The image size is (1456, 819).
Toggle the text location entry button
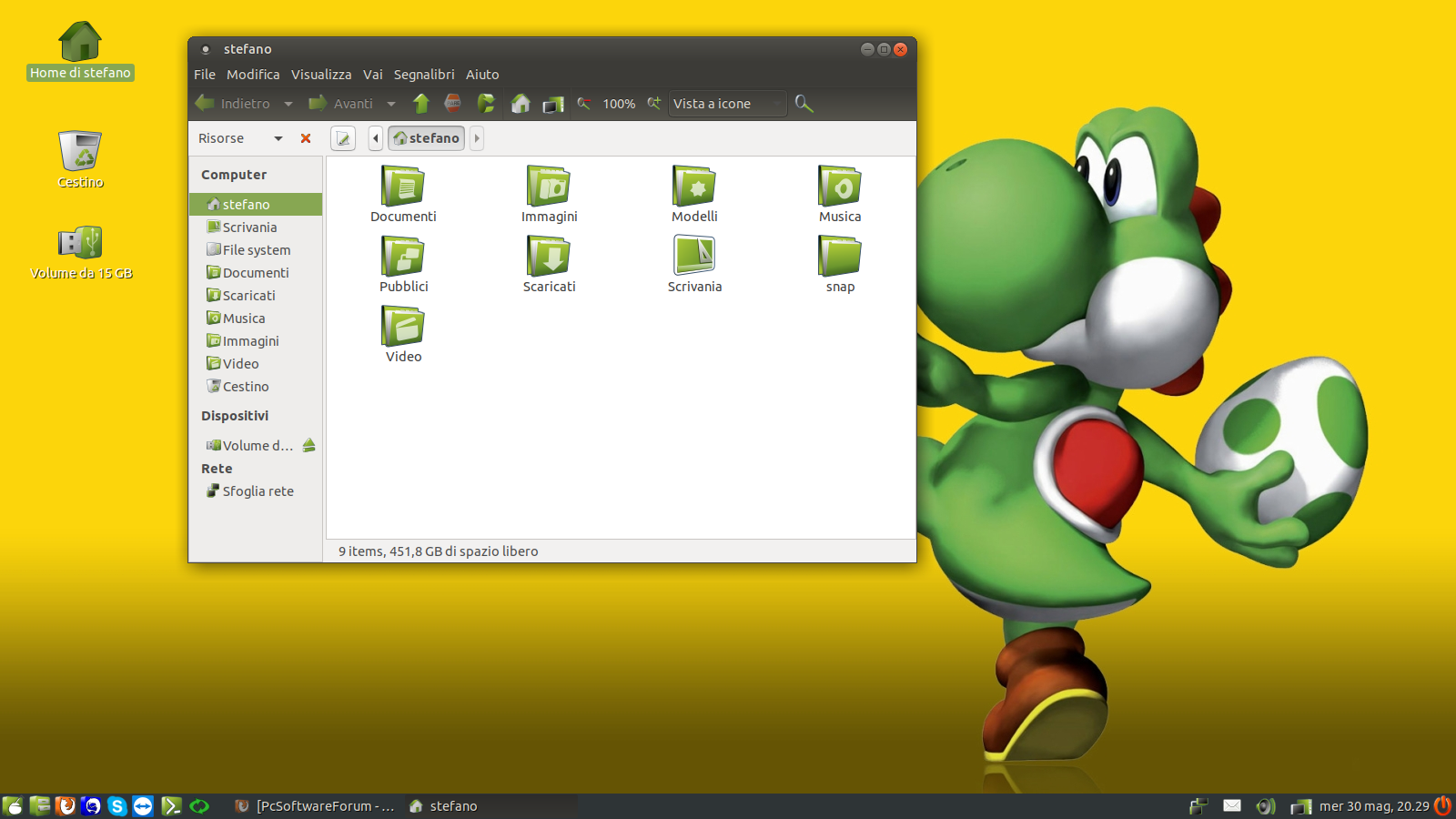[343, 138]
